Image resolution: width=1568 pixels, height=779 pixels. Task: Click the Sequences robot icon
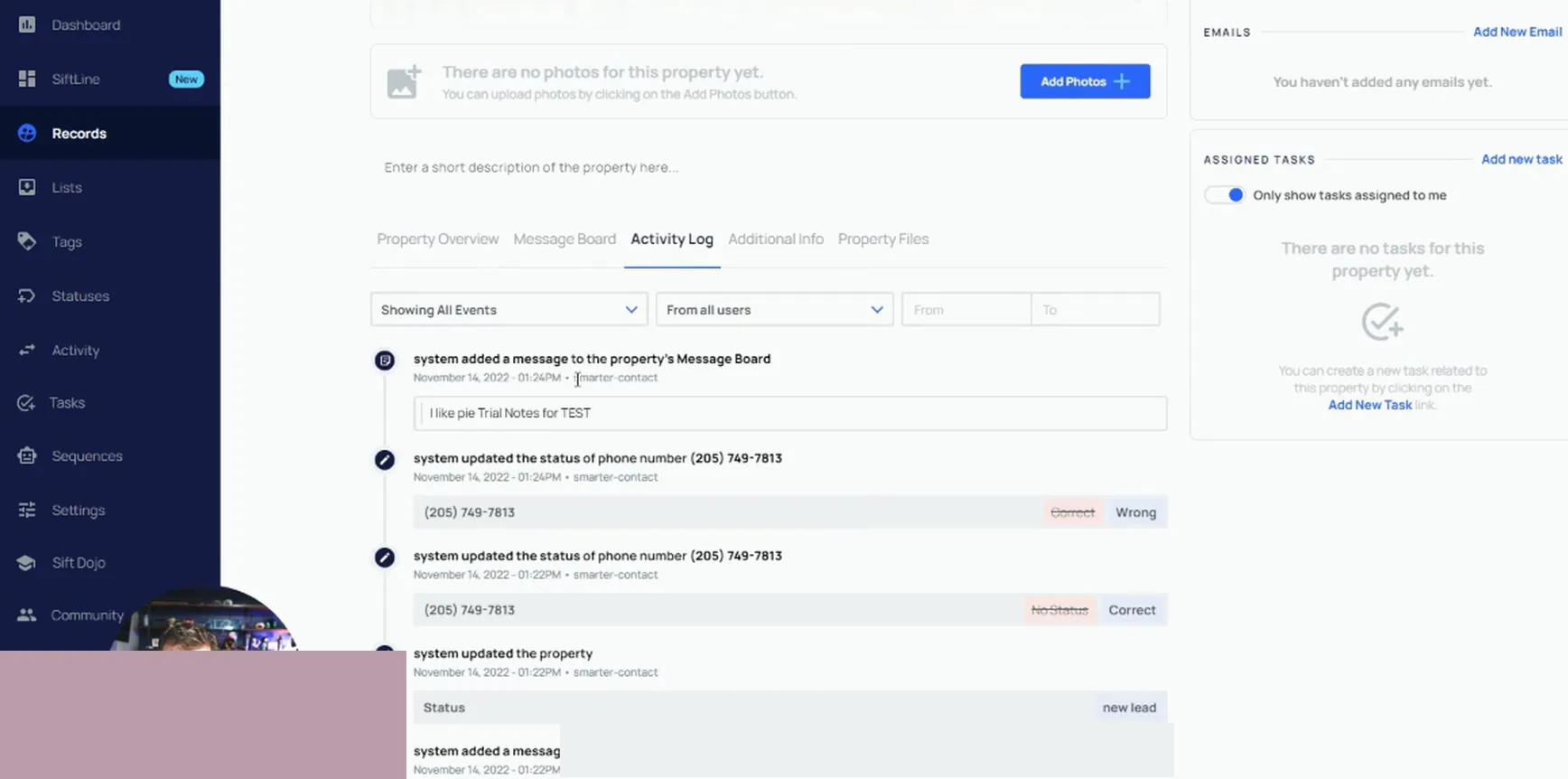[27, 455]
